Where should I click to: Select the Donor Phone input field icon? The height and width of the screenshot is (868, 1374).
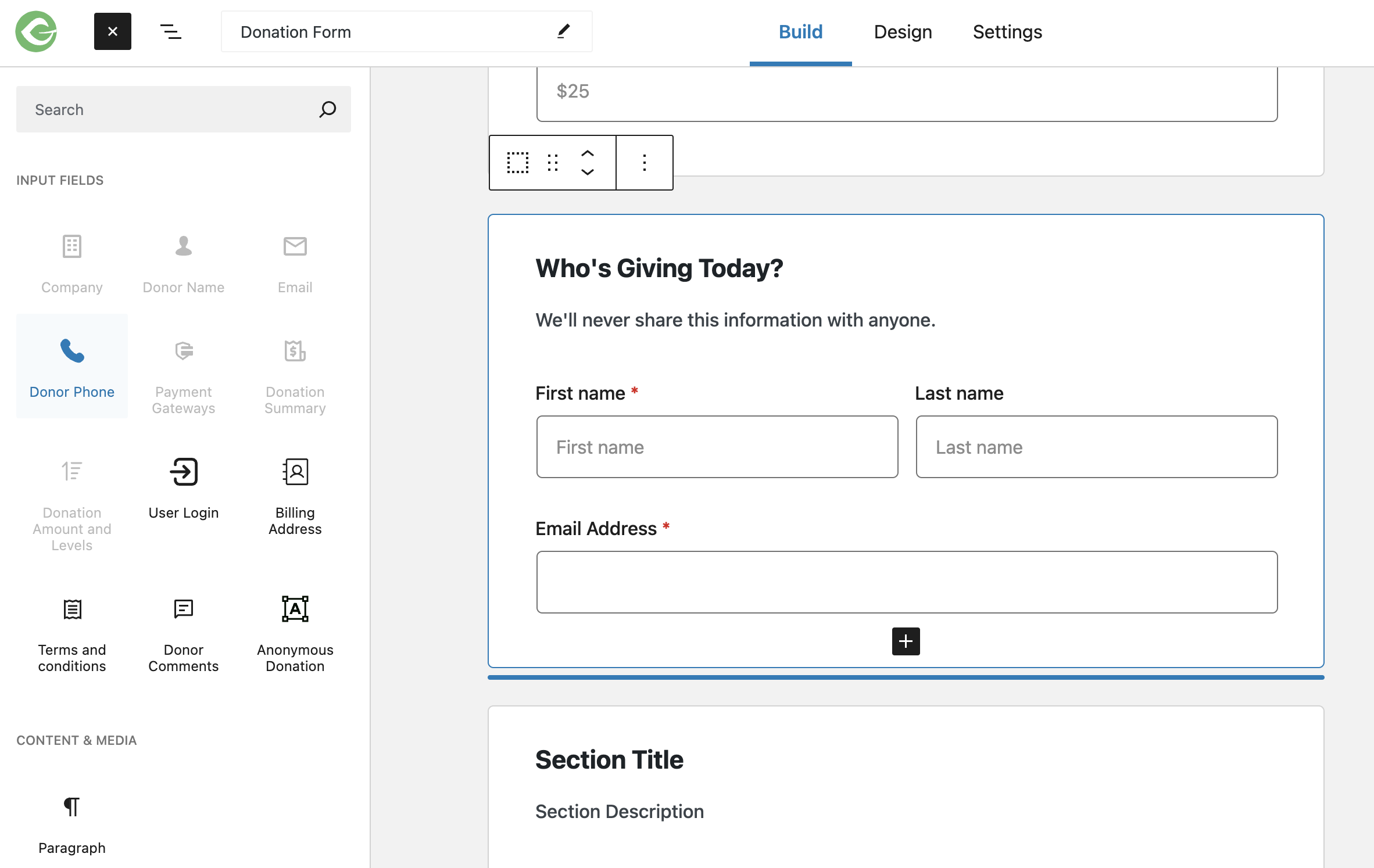(71, 366)
